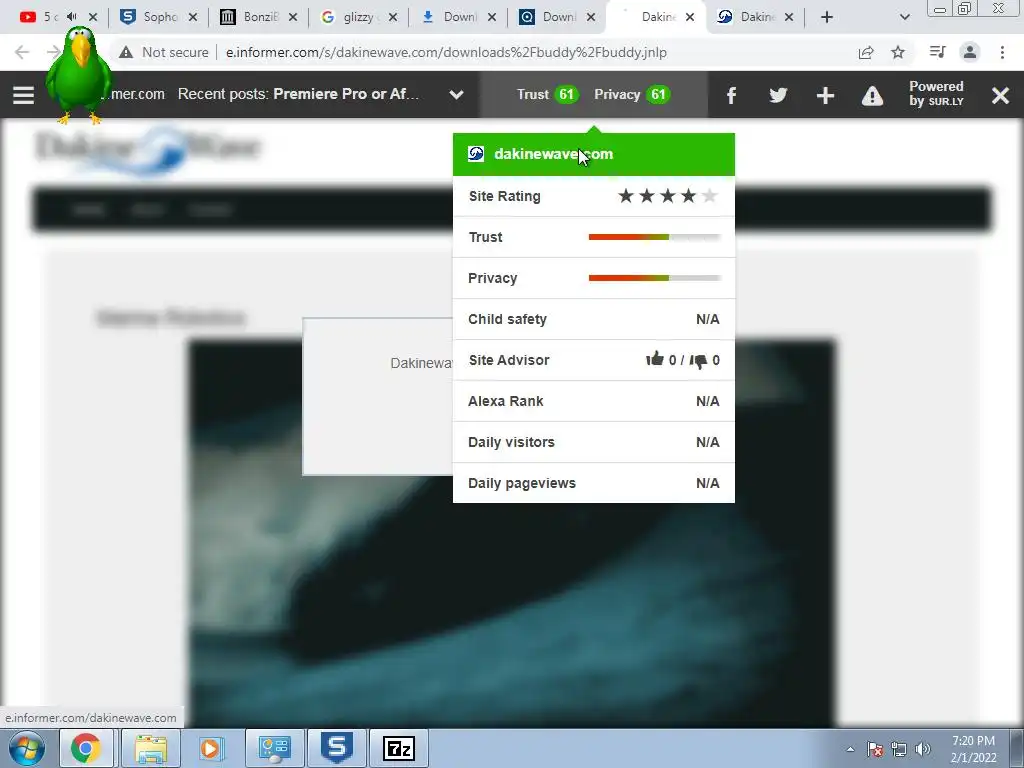This screenshot has height=768, width=1024.
Task: Click the green BonziBuddy parrot
Action: 78,75
